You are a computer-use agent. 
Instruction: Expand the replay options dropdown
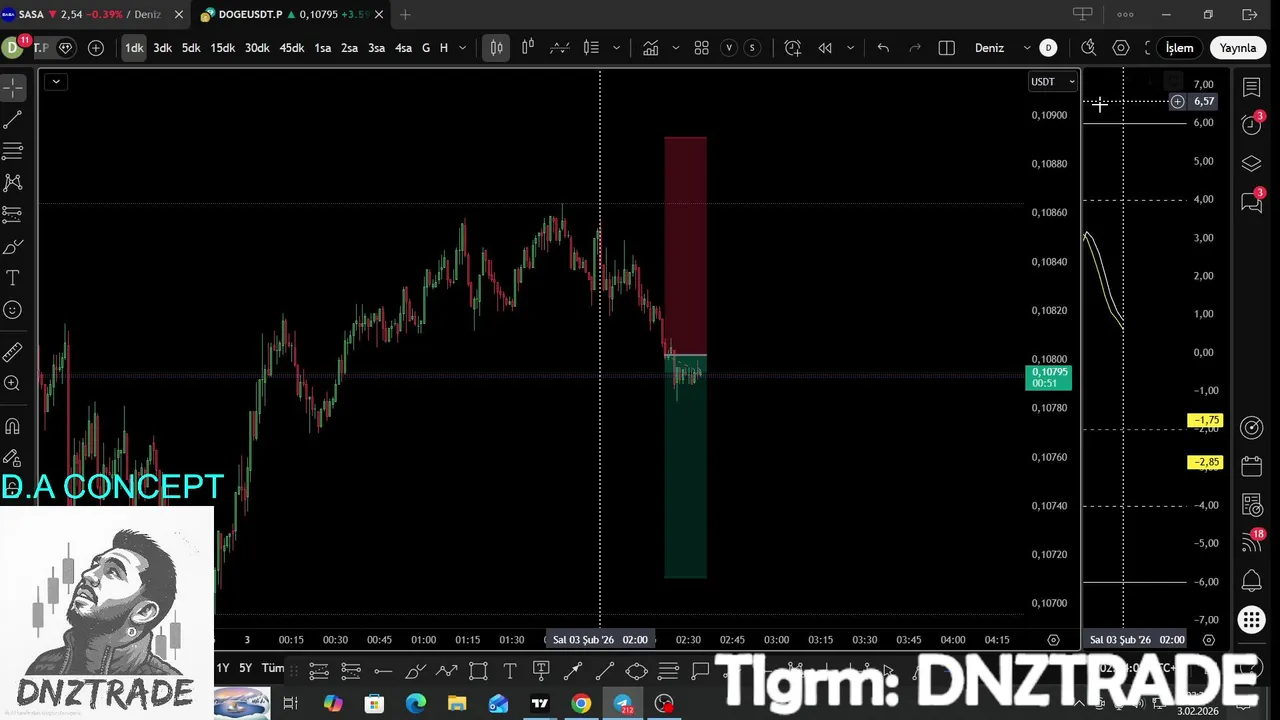(x=850, y=48)
